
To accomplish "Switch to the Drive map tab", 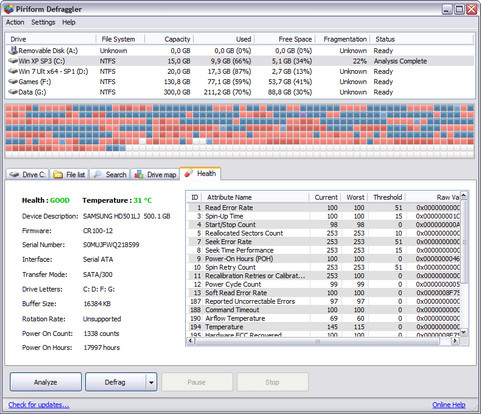I will 155,175.
